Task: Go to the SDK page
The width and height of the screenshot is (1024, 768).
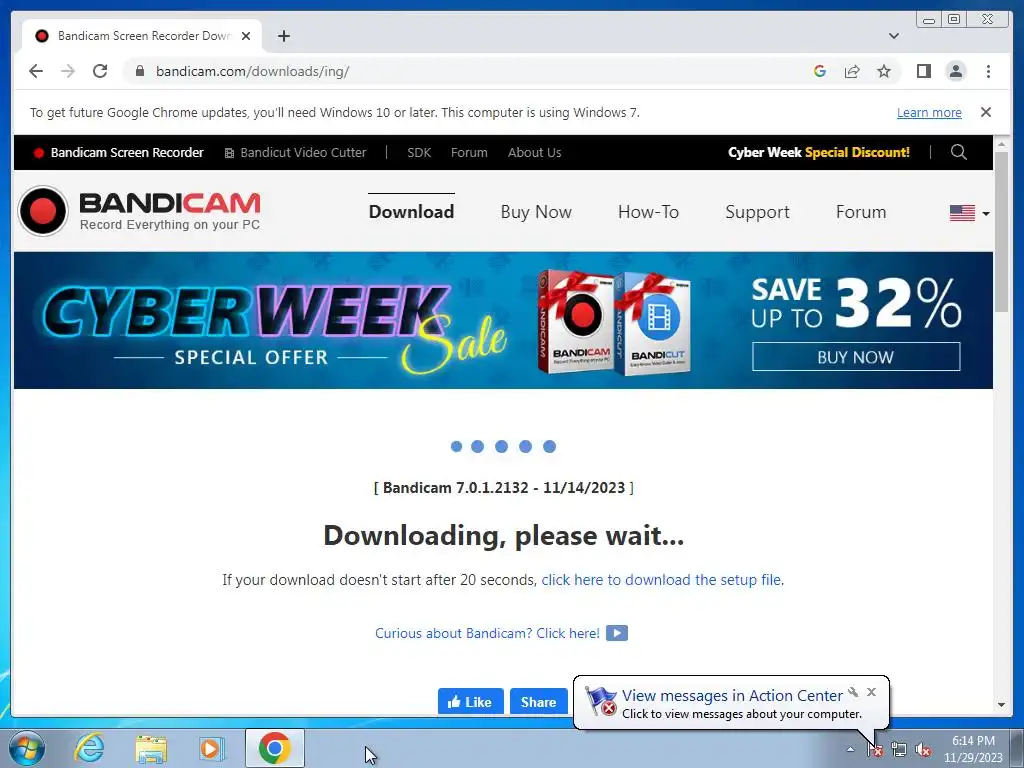Action: coord(419,152)
